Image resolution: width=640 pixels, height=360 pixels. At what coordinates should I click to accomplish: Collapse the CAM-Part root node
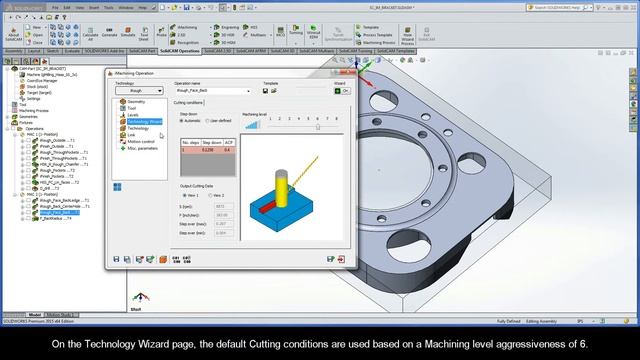pos(7,69)
